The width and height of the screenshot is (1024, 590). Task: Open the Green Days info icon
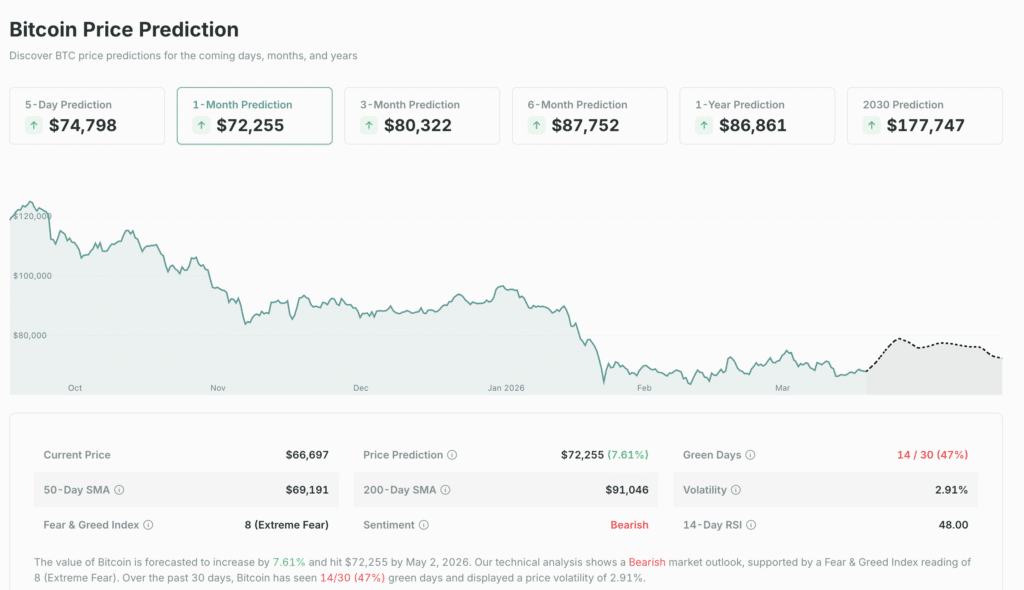[750, 454]
